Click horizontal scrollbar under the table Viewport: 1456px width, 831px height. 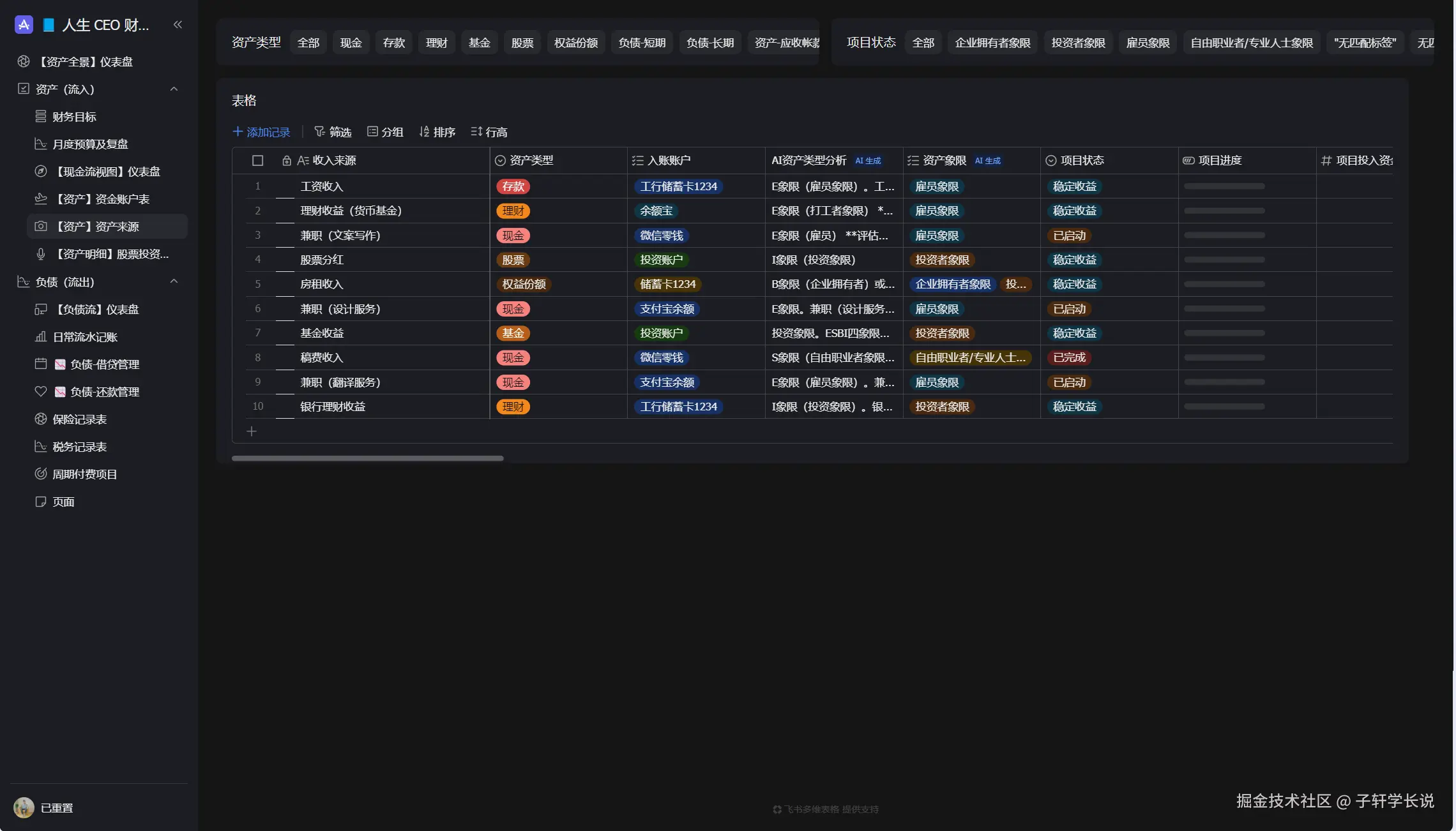click(367, 458)
